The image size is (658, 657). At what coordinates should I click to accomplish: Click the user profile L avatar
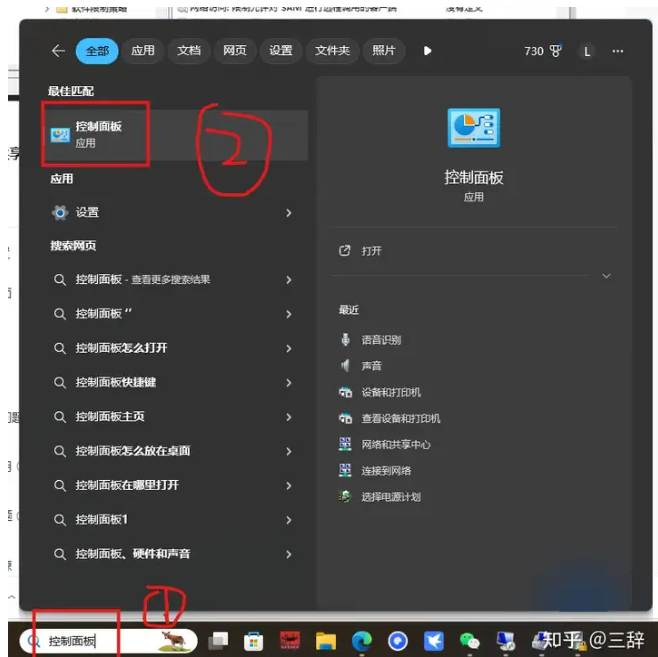[587, 51]
